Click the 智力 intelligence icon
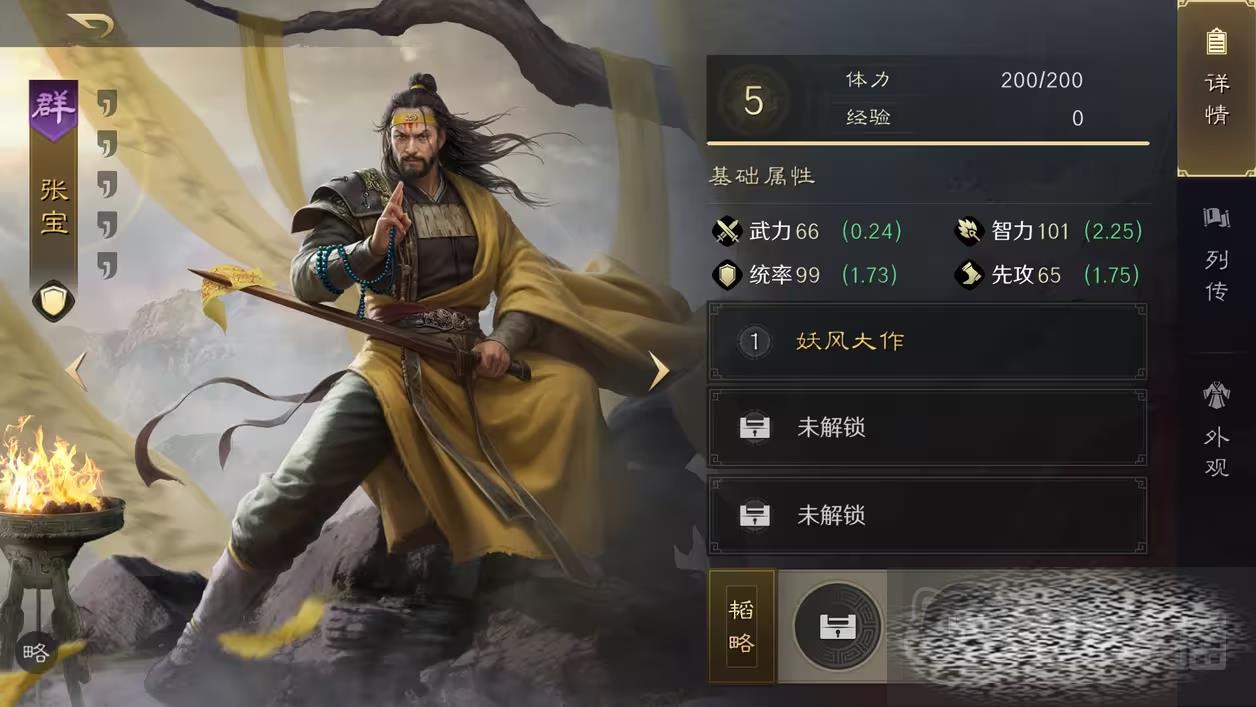 click(x=969, y=232)
